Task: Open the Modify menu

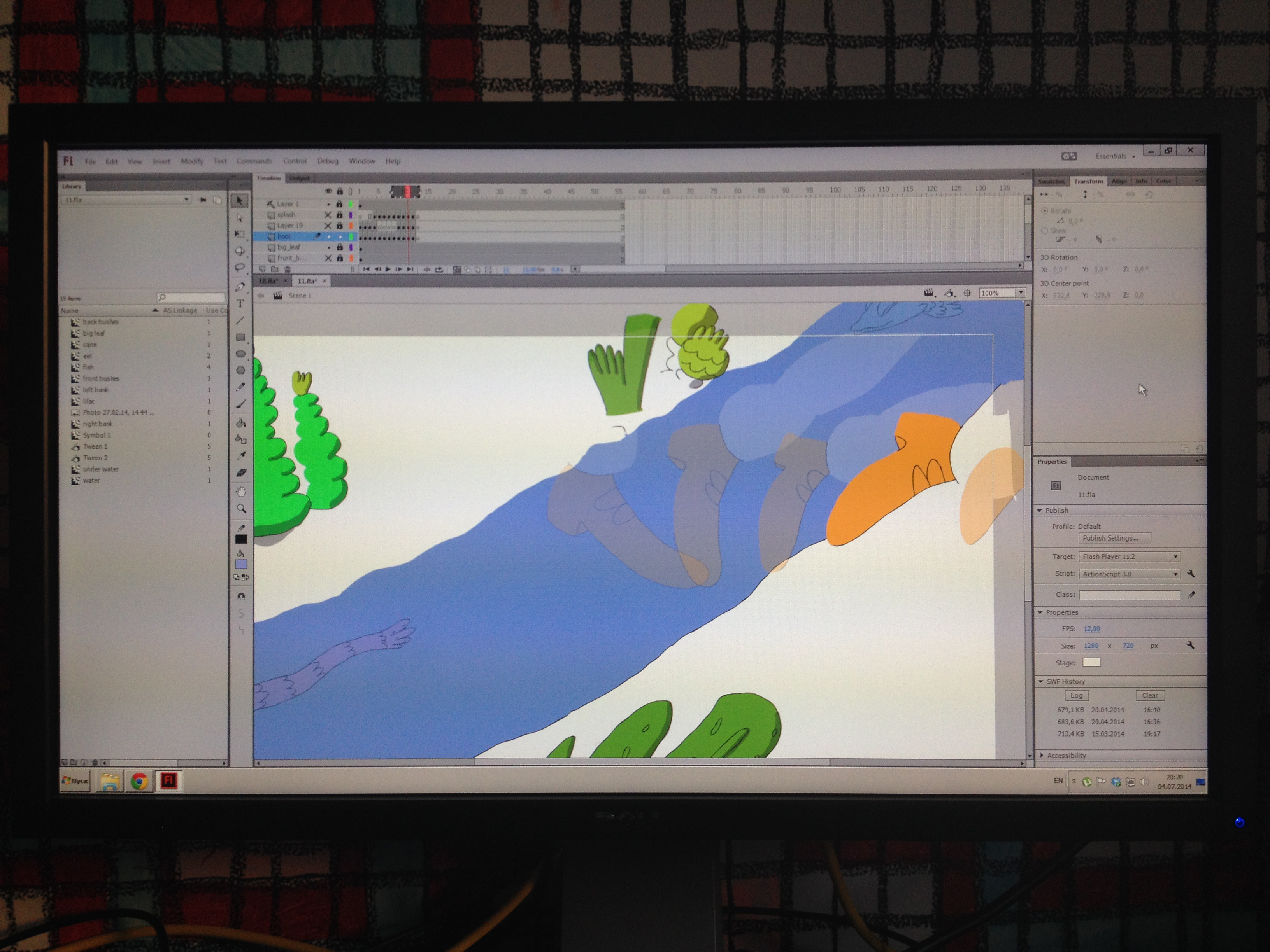Action: point(192,161)
